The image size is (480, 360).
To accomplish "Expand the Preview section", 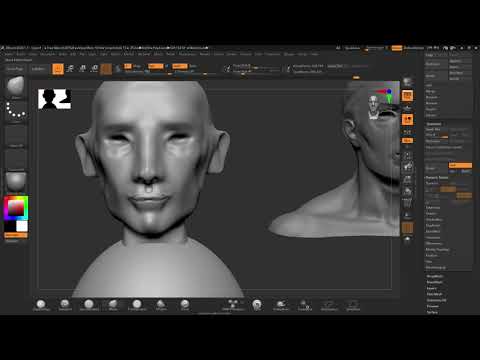I will click(433, 306).
